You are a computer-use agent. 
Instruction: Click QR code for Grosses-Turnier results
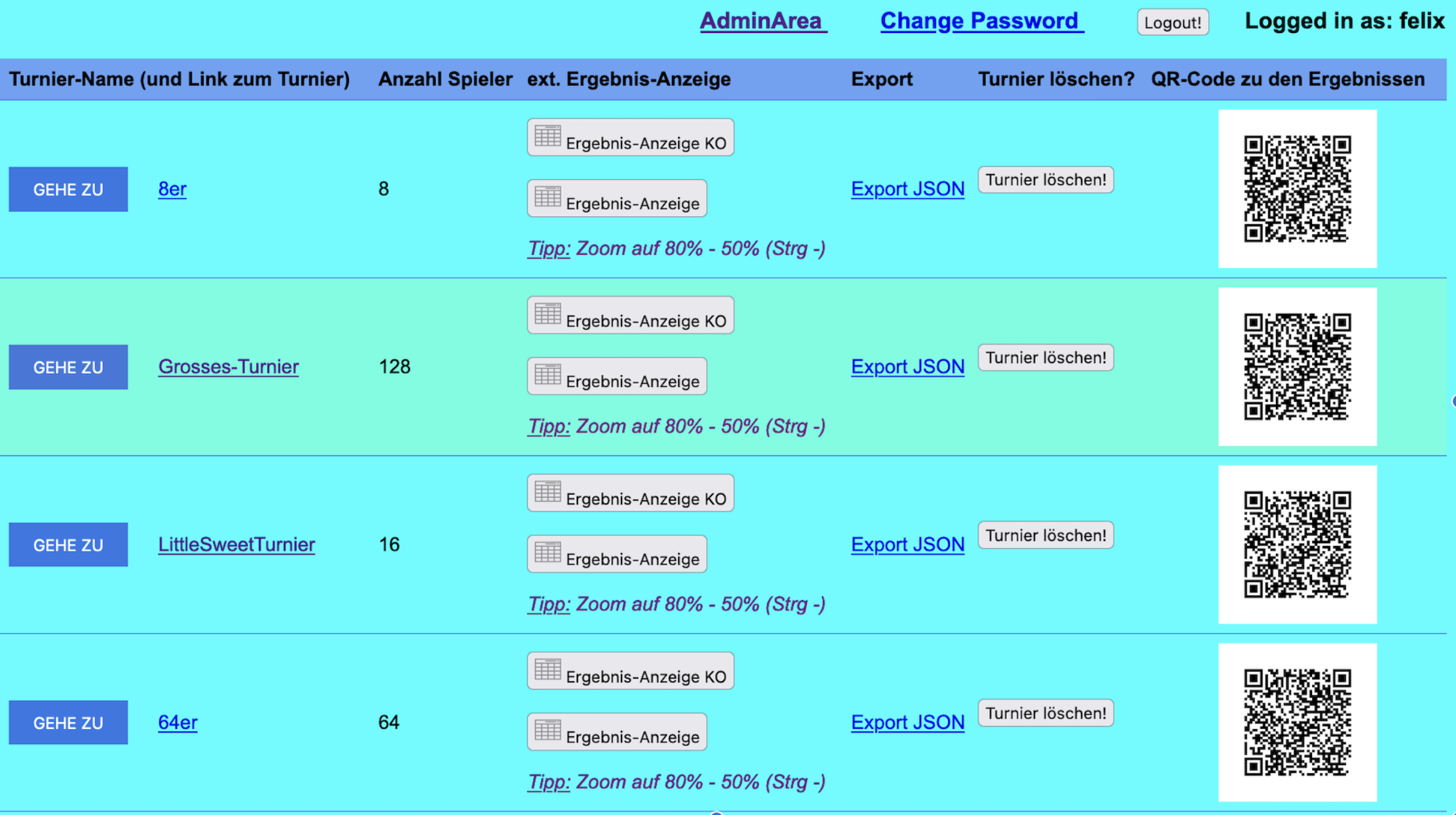(x=1297, y=367)
